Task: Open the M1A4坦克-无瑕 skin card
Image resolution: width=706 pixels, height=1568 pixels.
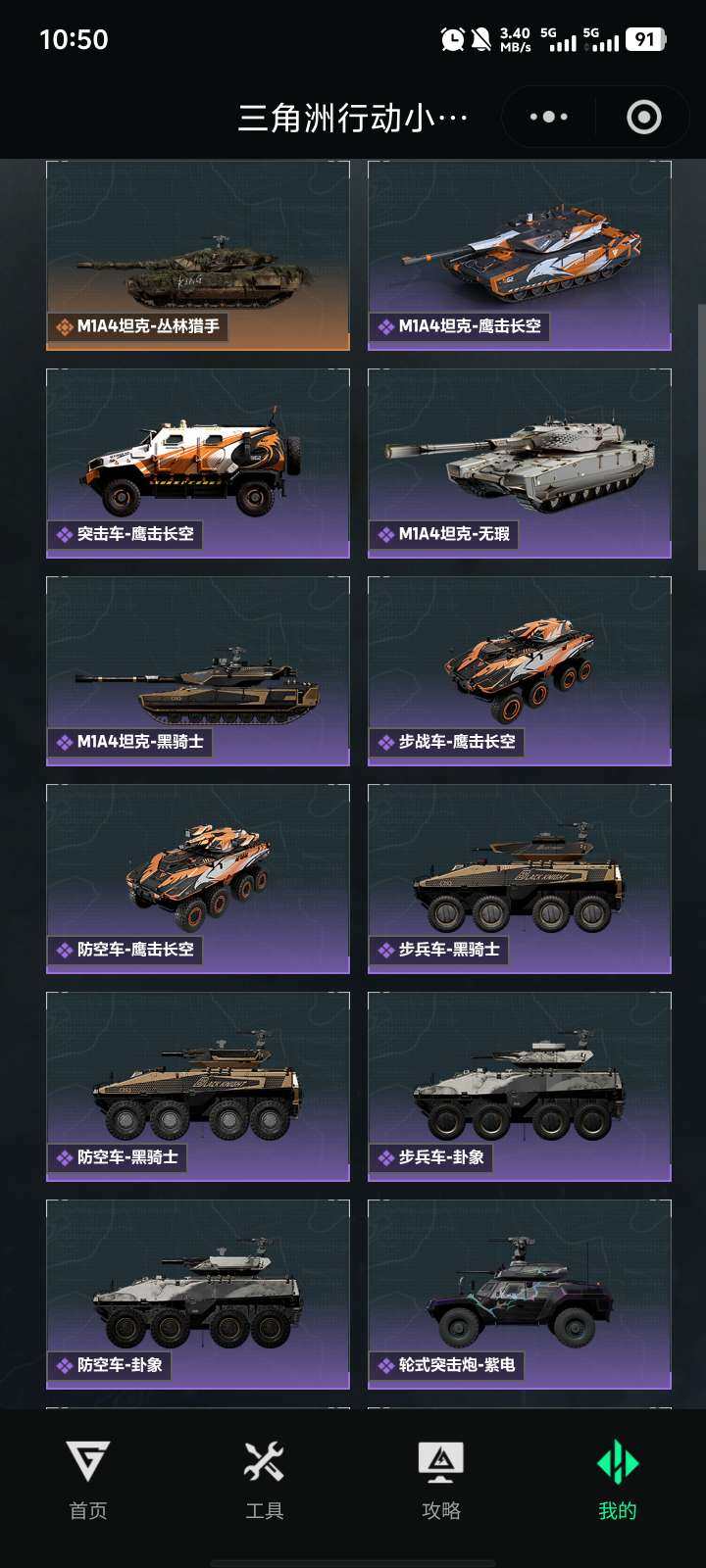Action: tap(520, 464)
